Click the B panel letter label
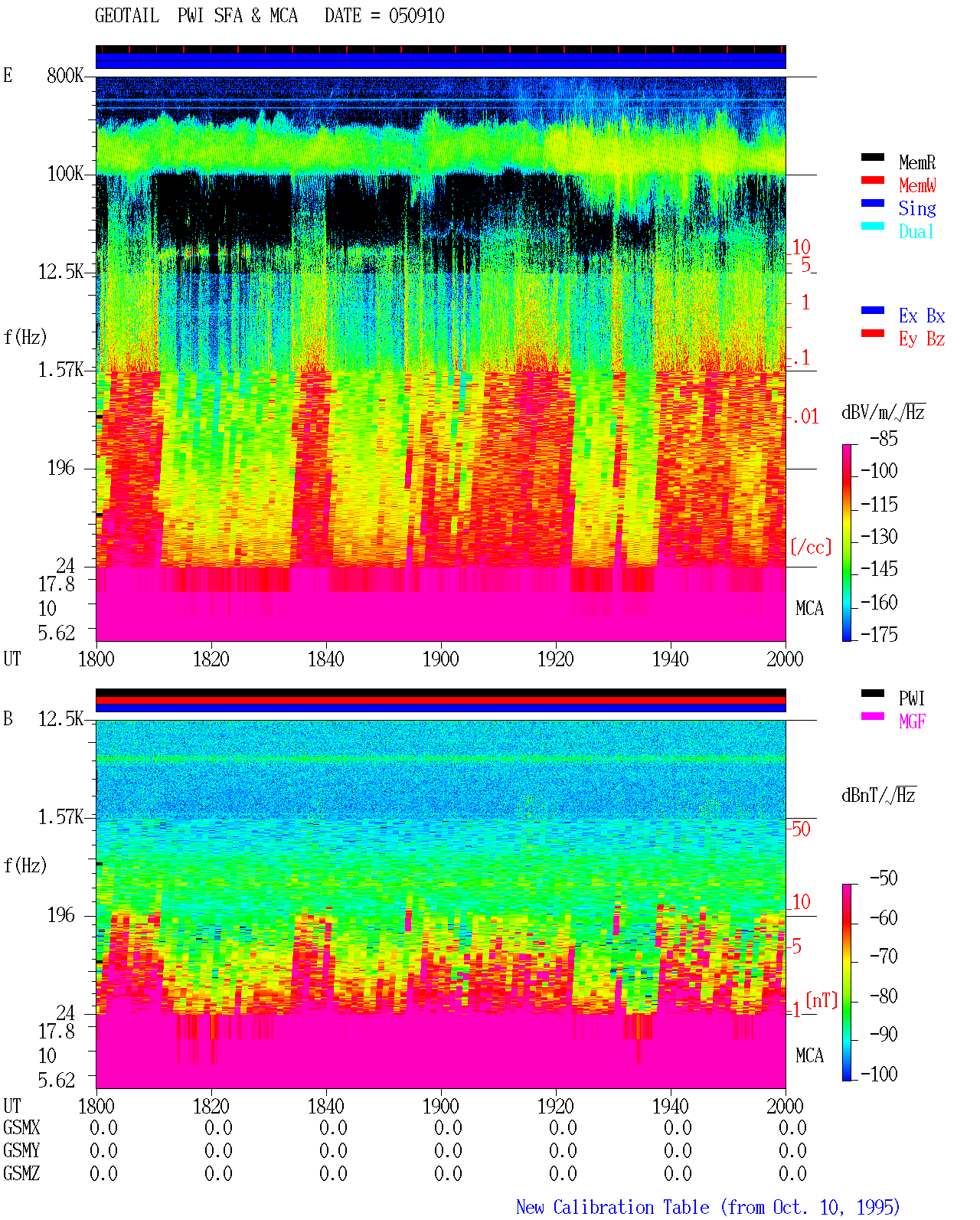Viewport: 980px width, 1220px height. (x=8, y=718)
